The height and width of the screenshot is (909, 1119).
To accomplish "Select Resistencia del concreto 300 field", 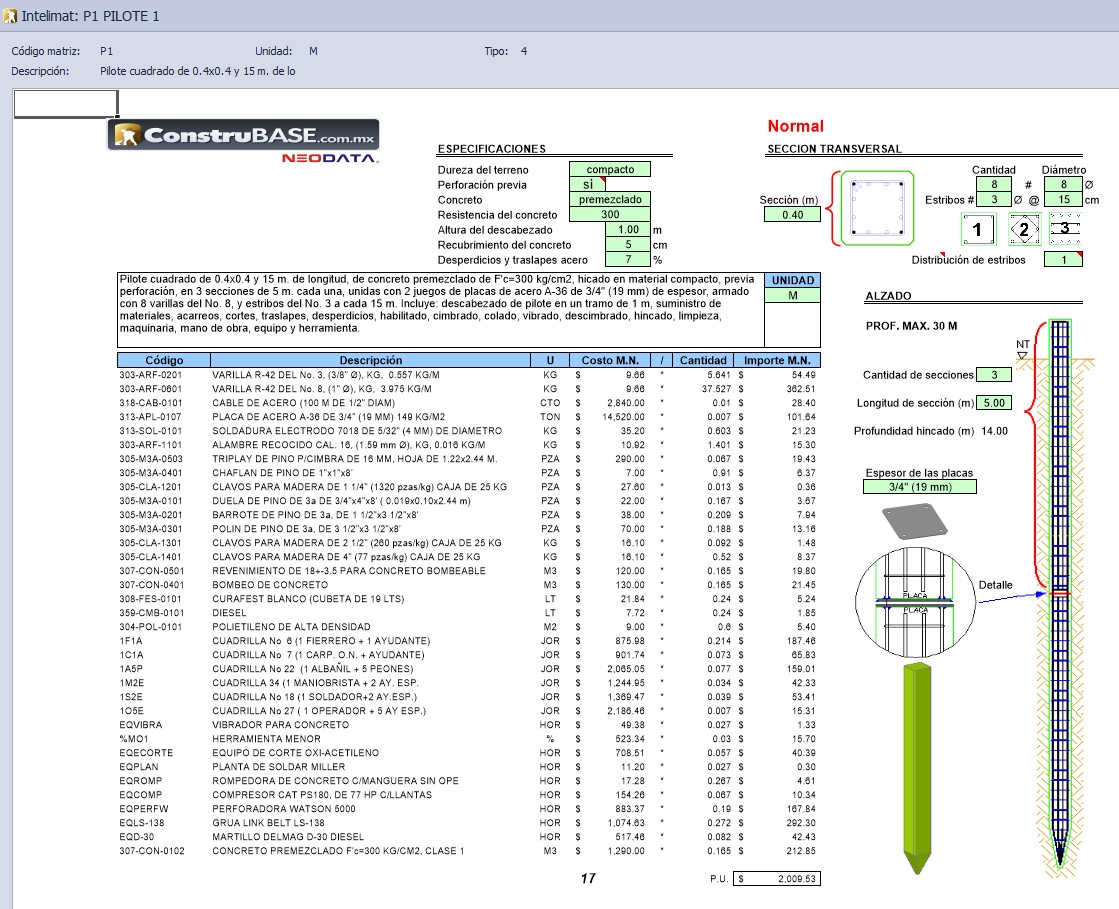I will click(x=610, y=214).
